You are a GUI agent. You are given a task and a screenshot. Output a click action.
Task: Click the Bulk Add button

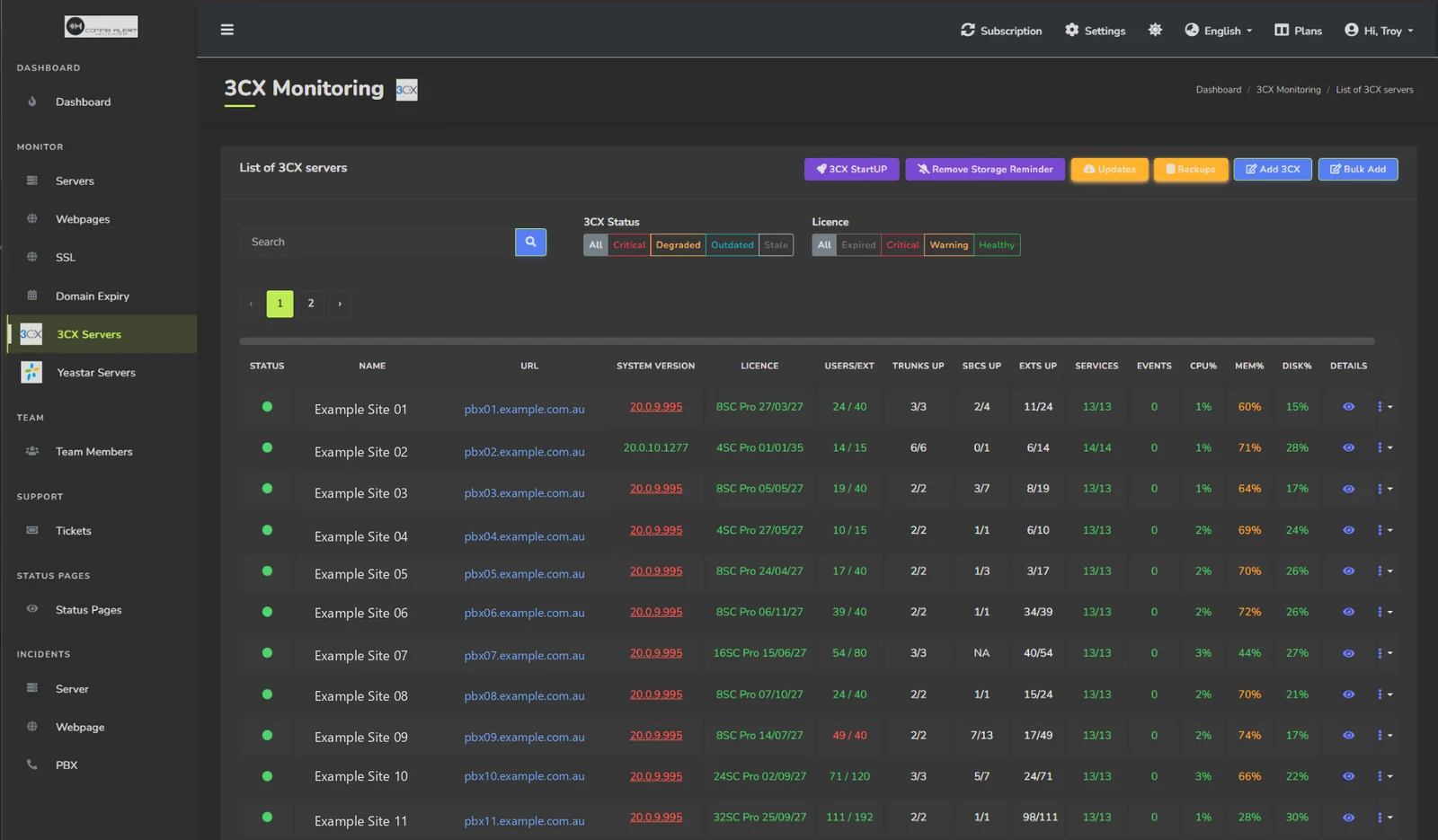1358,169
